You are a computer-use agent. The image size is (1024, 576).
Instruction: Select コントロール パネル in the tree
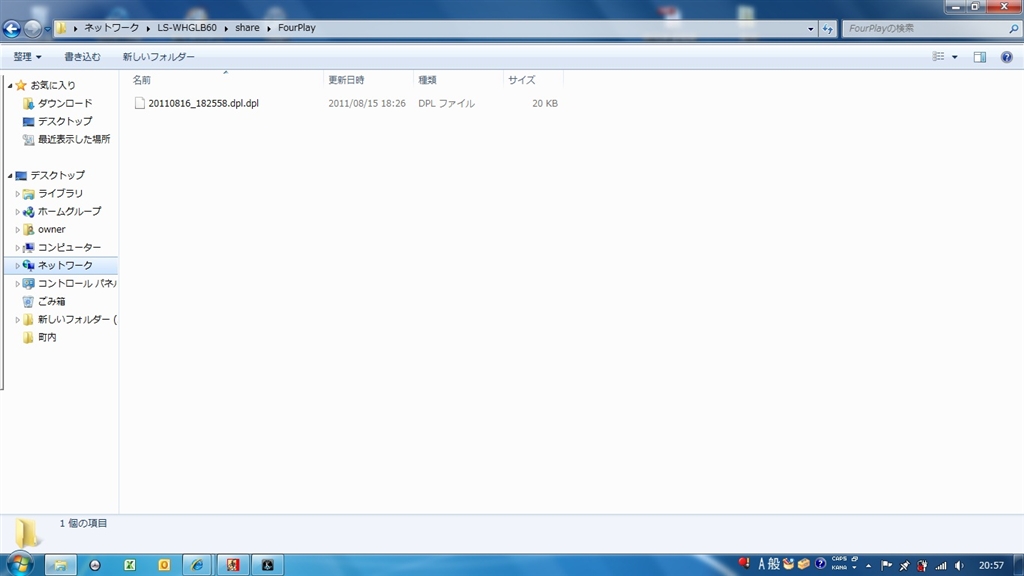[x=76, y=283]
